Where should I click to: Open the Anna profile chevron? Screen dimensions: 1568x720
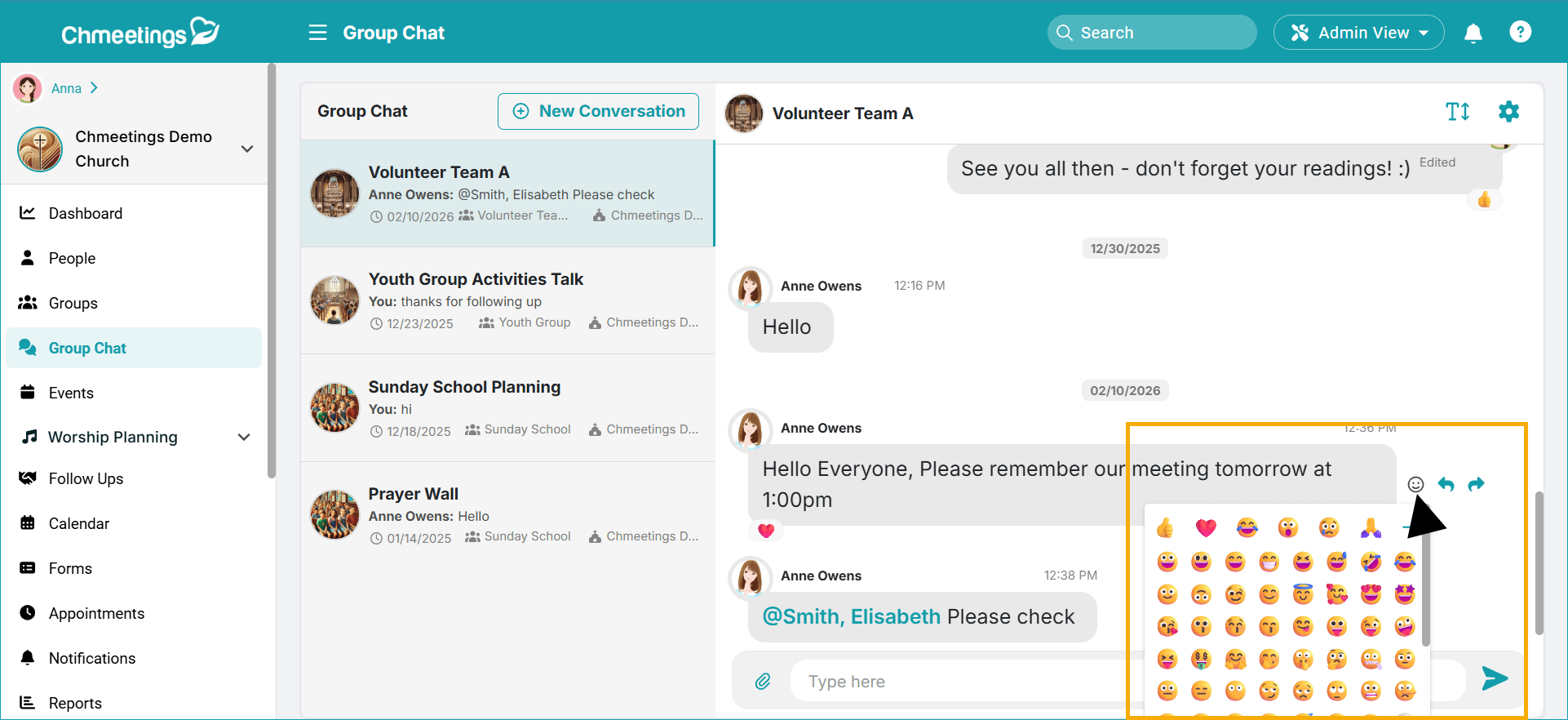click(94, 87)
